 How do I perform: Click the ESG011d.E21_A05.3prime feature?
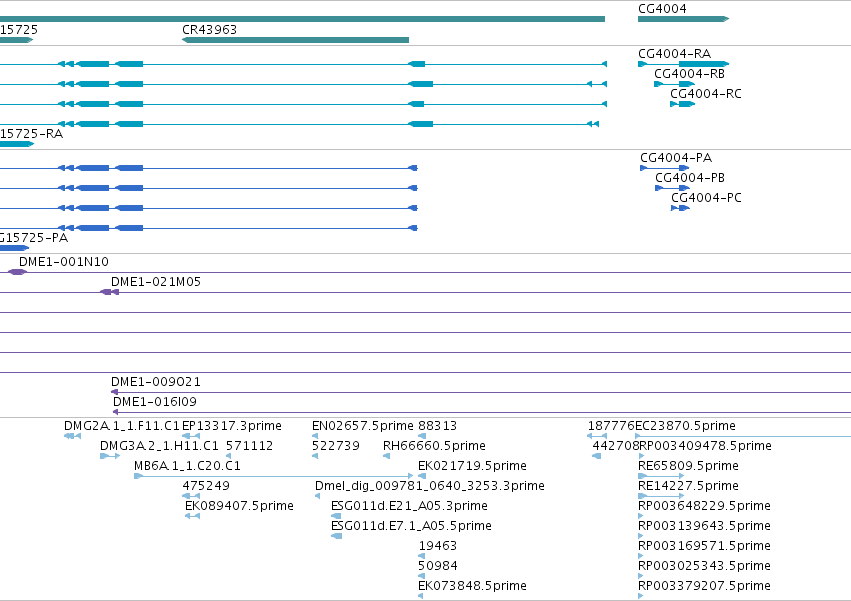click(336, 516)
